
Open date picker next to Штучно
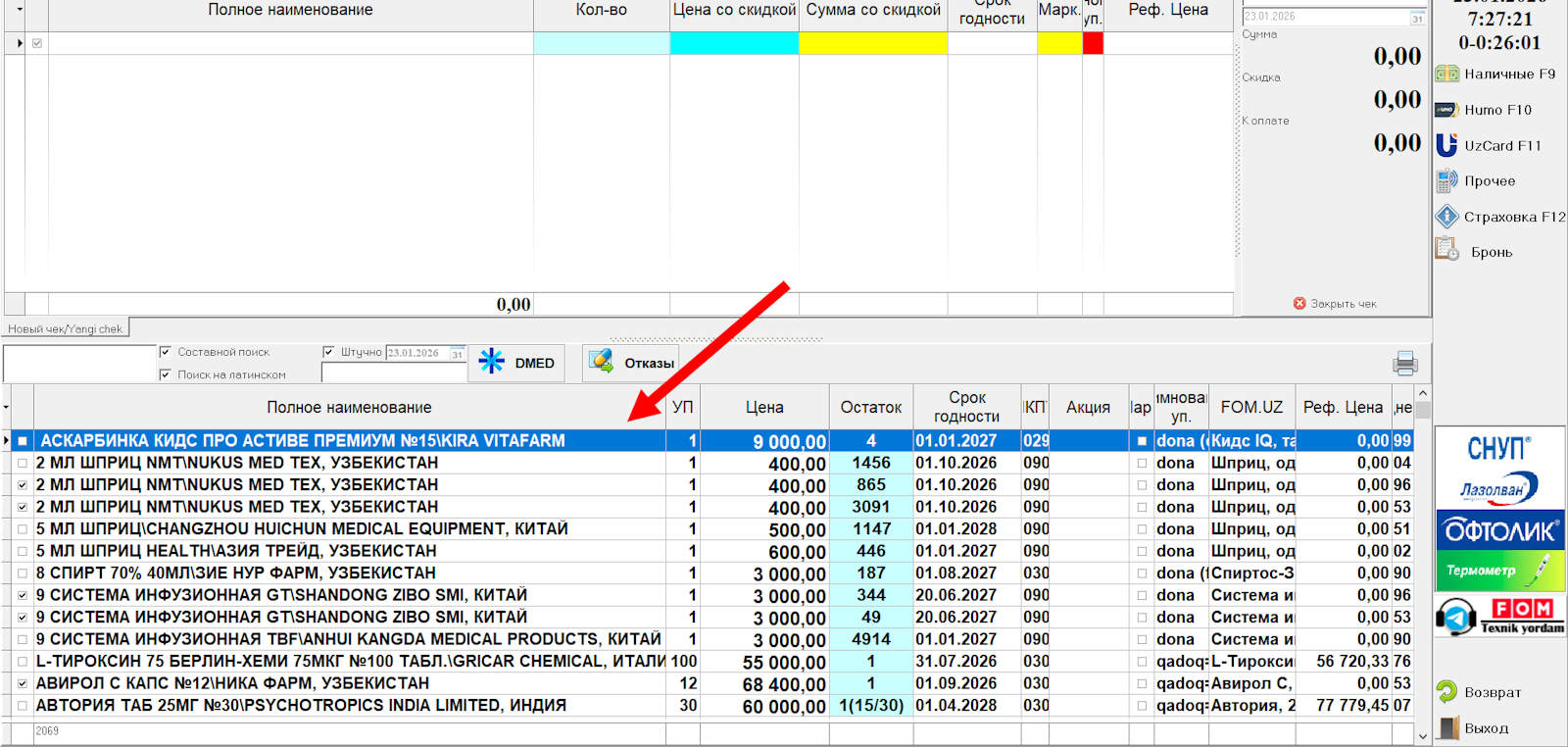pos(457,353)
